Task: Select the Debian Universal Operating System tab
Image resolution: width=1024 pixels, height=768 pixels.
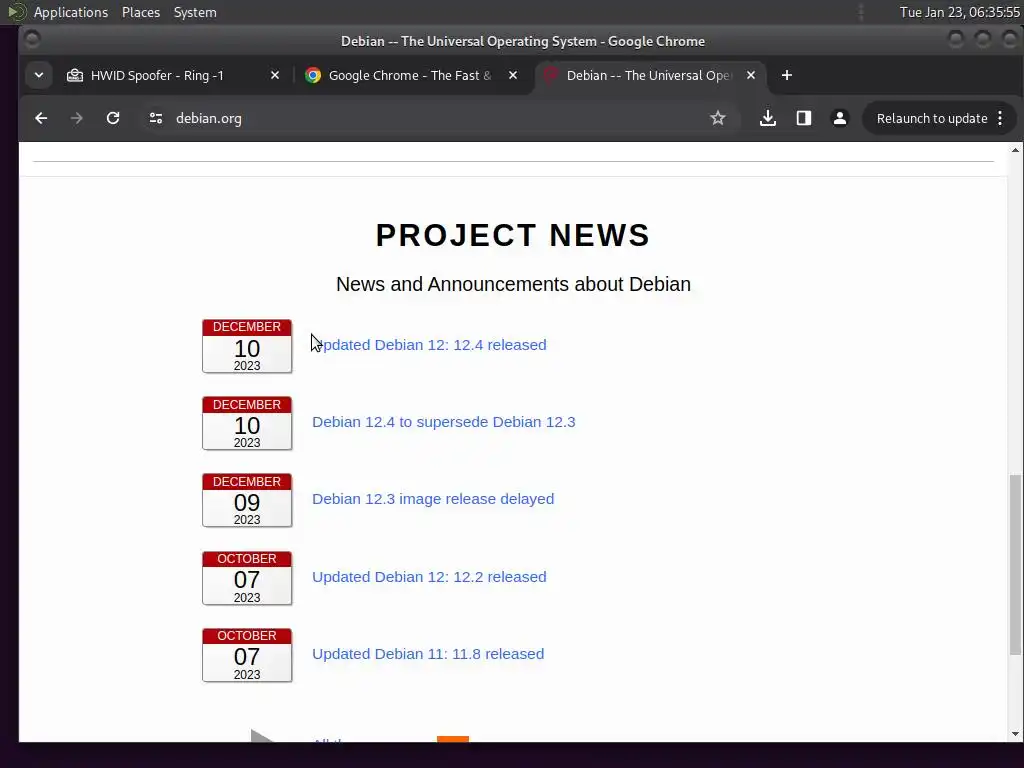Action: (x=648, y=76)
